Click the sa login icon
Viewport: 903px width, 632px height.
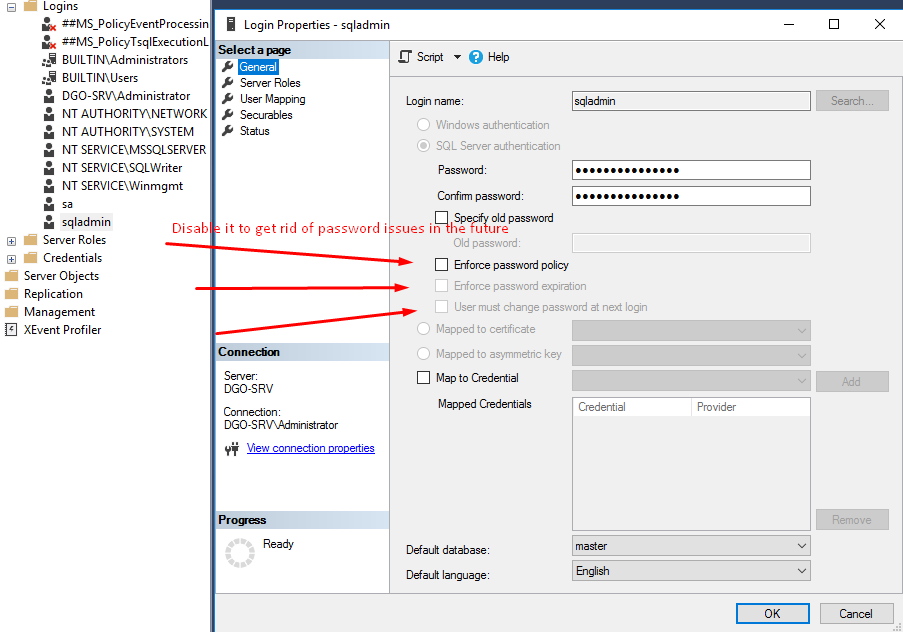pos(49,203)
